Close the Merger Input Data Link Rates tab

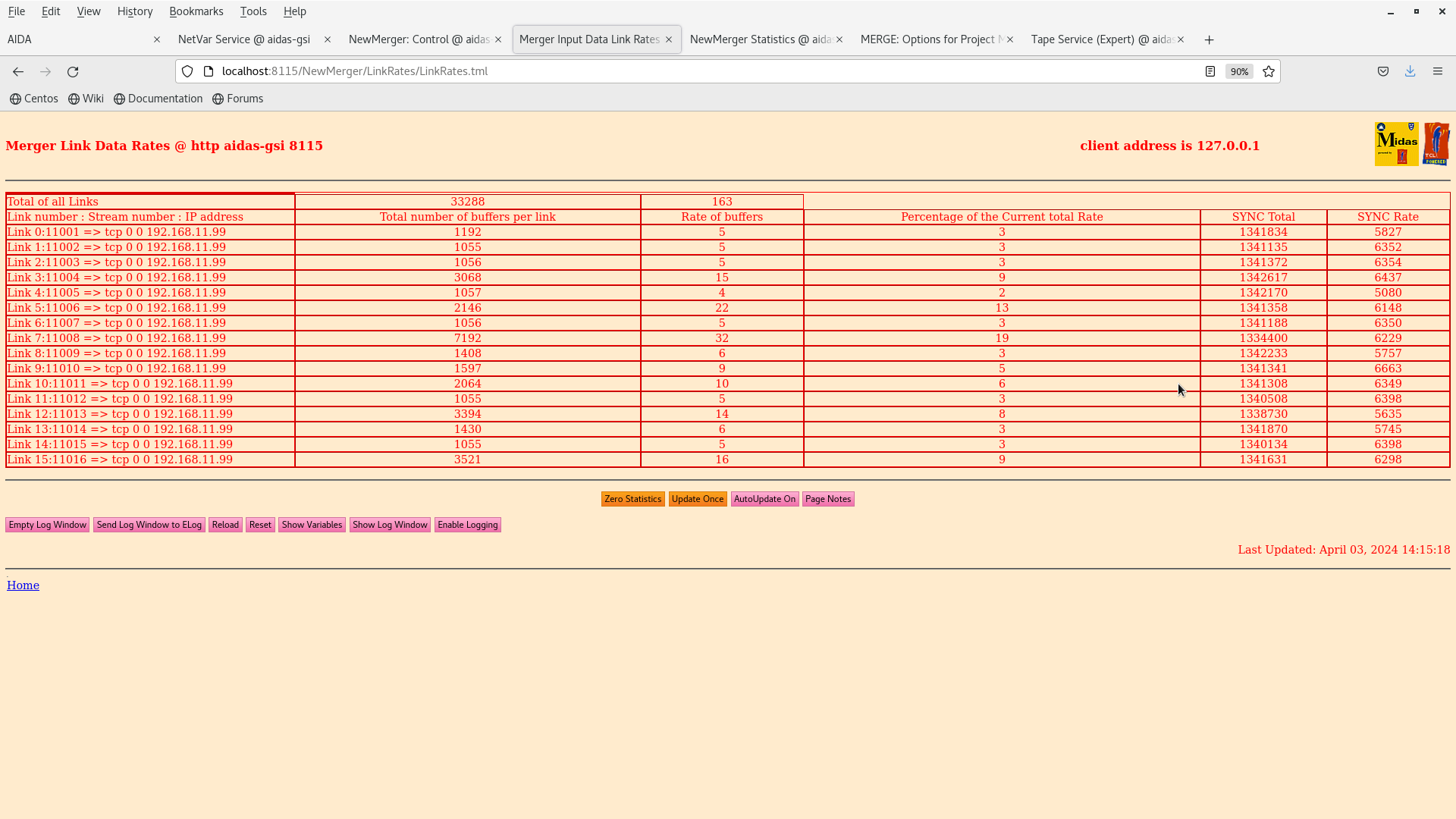tap(669, 39)
